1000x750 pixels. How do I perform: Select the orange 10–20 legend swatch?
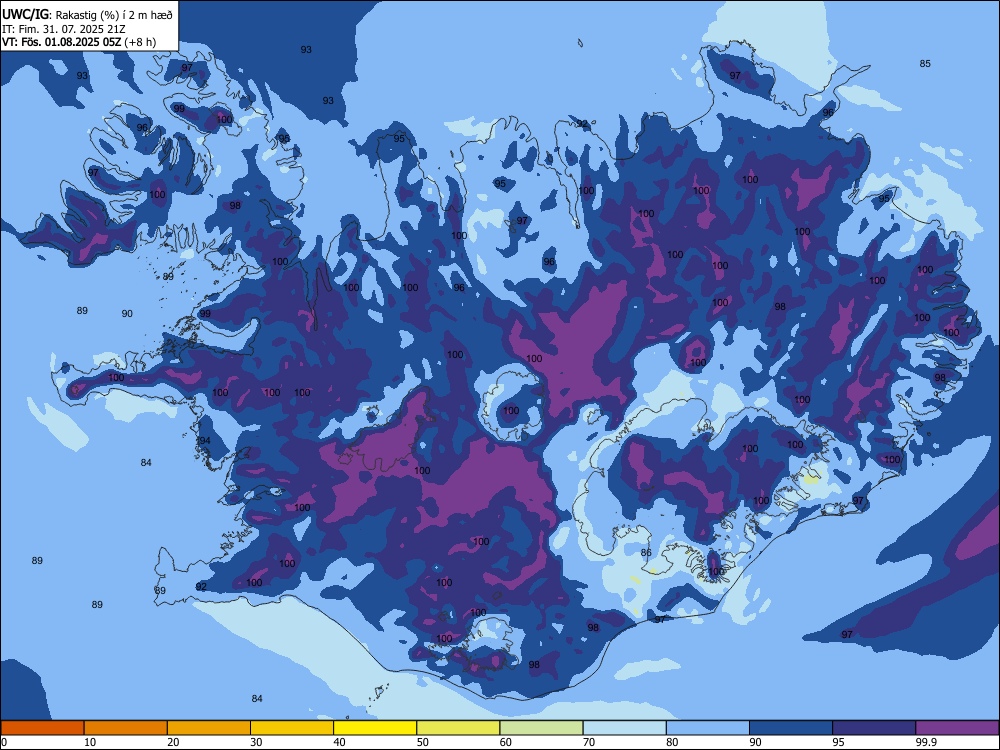(x=126, y=728)
